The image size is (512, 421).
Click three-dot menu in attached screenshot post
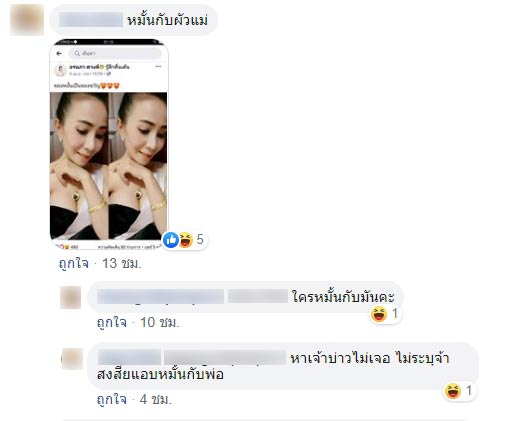(158, 67)
